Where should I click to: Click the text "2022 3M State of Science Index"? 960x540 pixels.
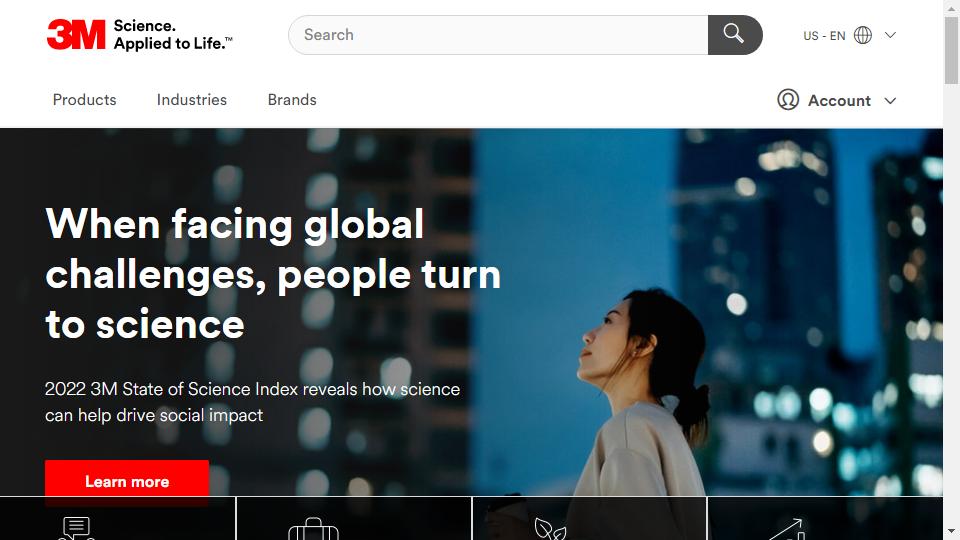(x=171, y=389)
